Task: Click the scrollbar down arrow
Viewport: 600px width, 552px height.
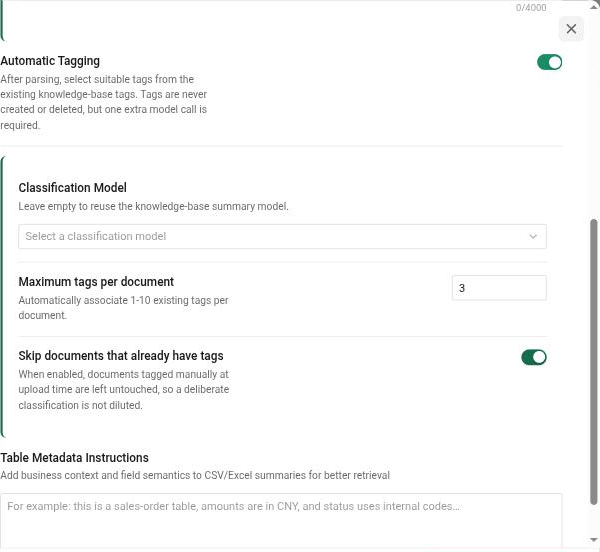Action: tap(593, 540)
